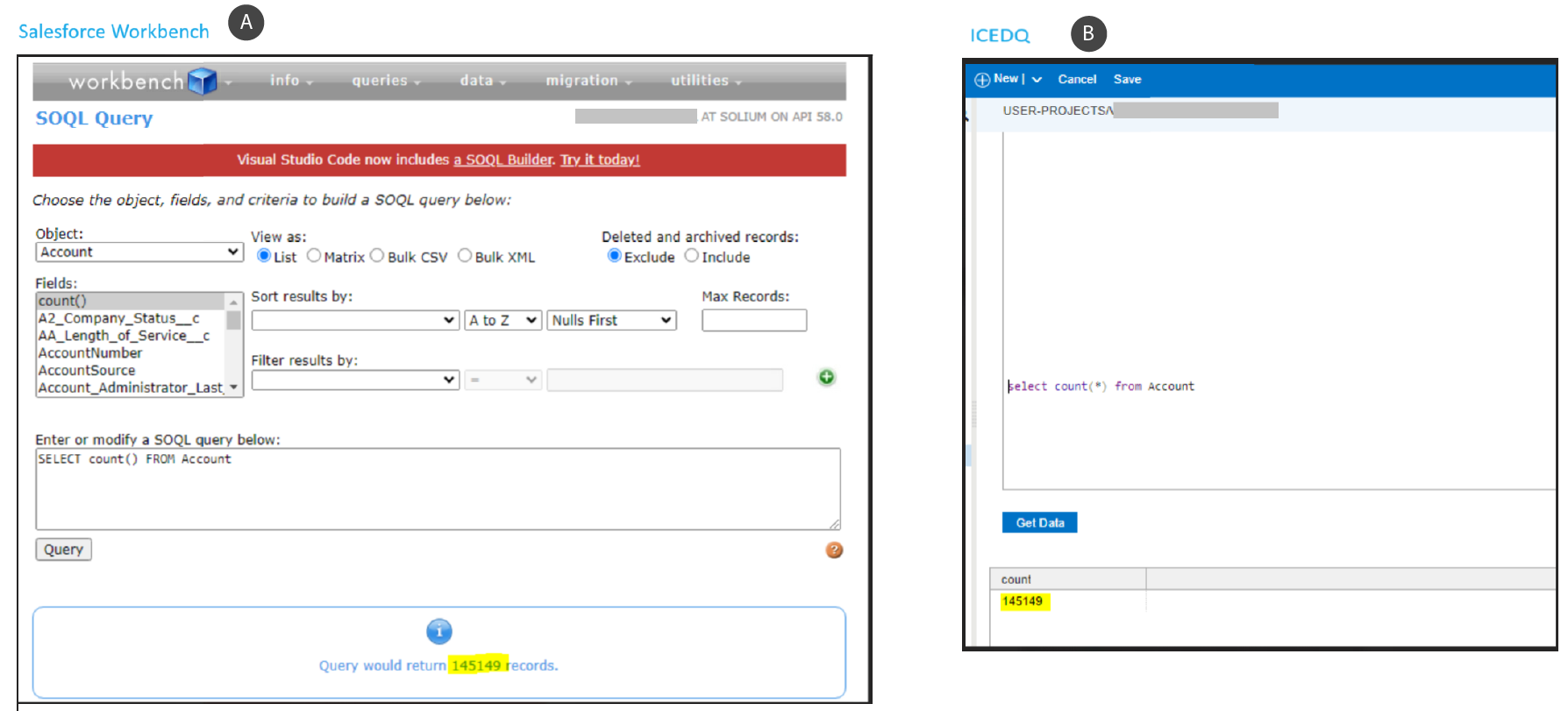Open the 'Try it today!' link
This screenshot has height=711, width=1568.
(600, 160)
